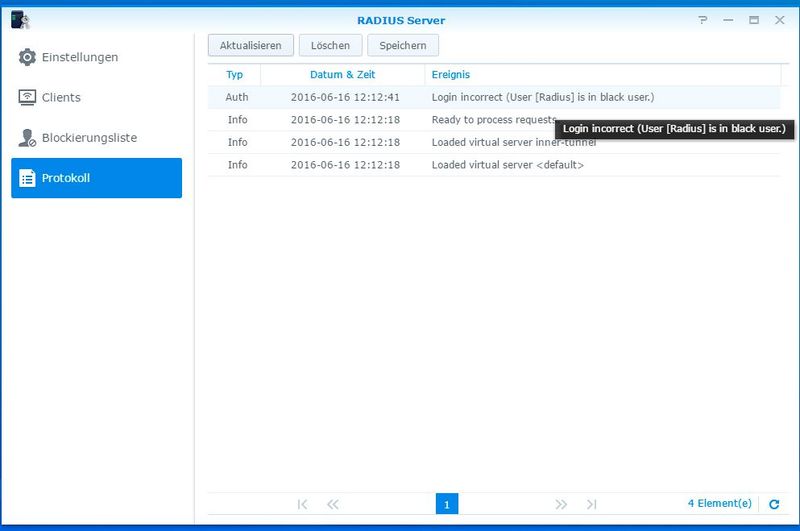
Task: Sort by Datum & Zeit column header
Action: pyautogui.click(x=342, y=74)
